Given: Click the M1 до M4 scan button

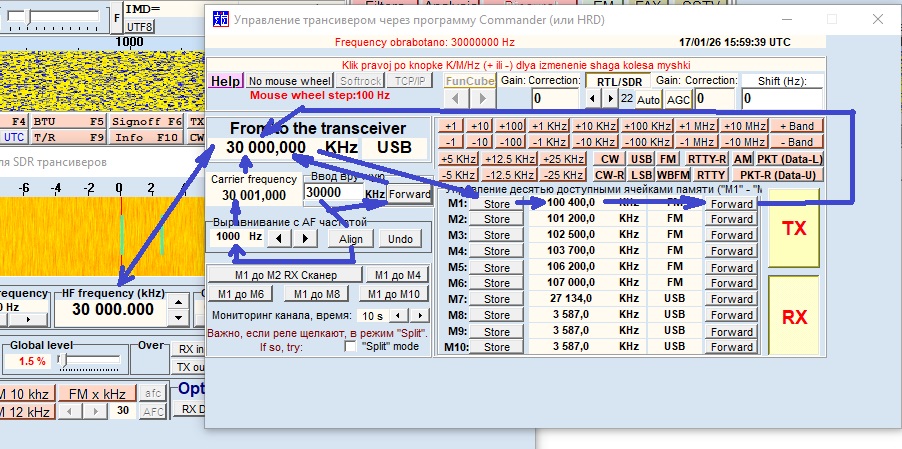Looking at the screenshot, I should tap(398, 275).
